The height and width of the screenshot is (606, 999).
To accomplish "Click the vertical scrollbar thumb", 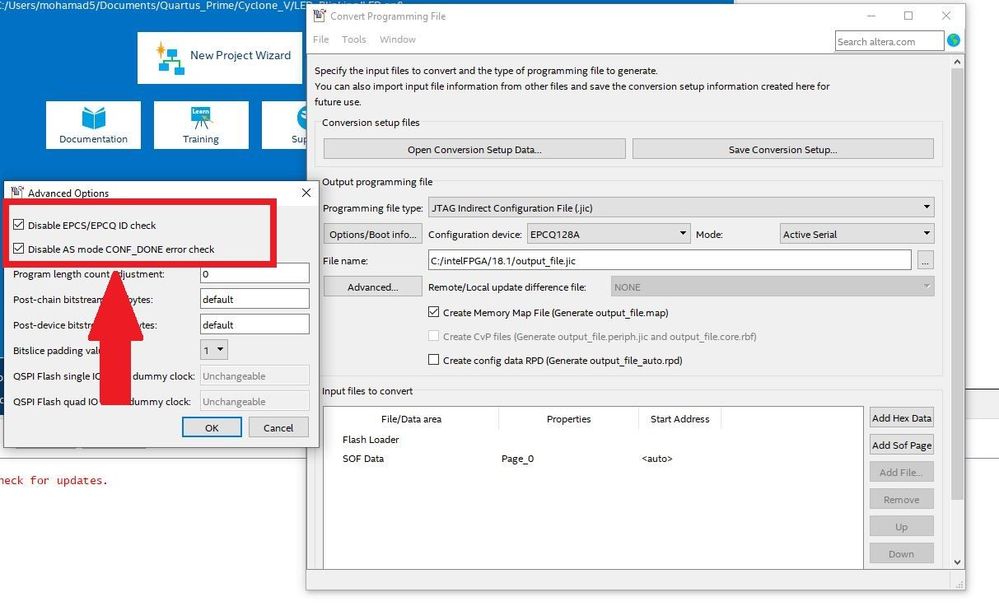I will (x=957, y=284).
